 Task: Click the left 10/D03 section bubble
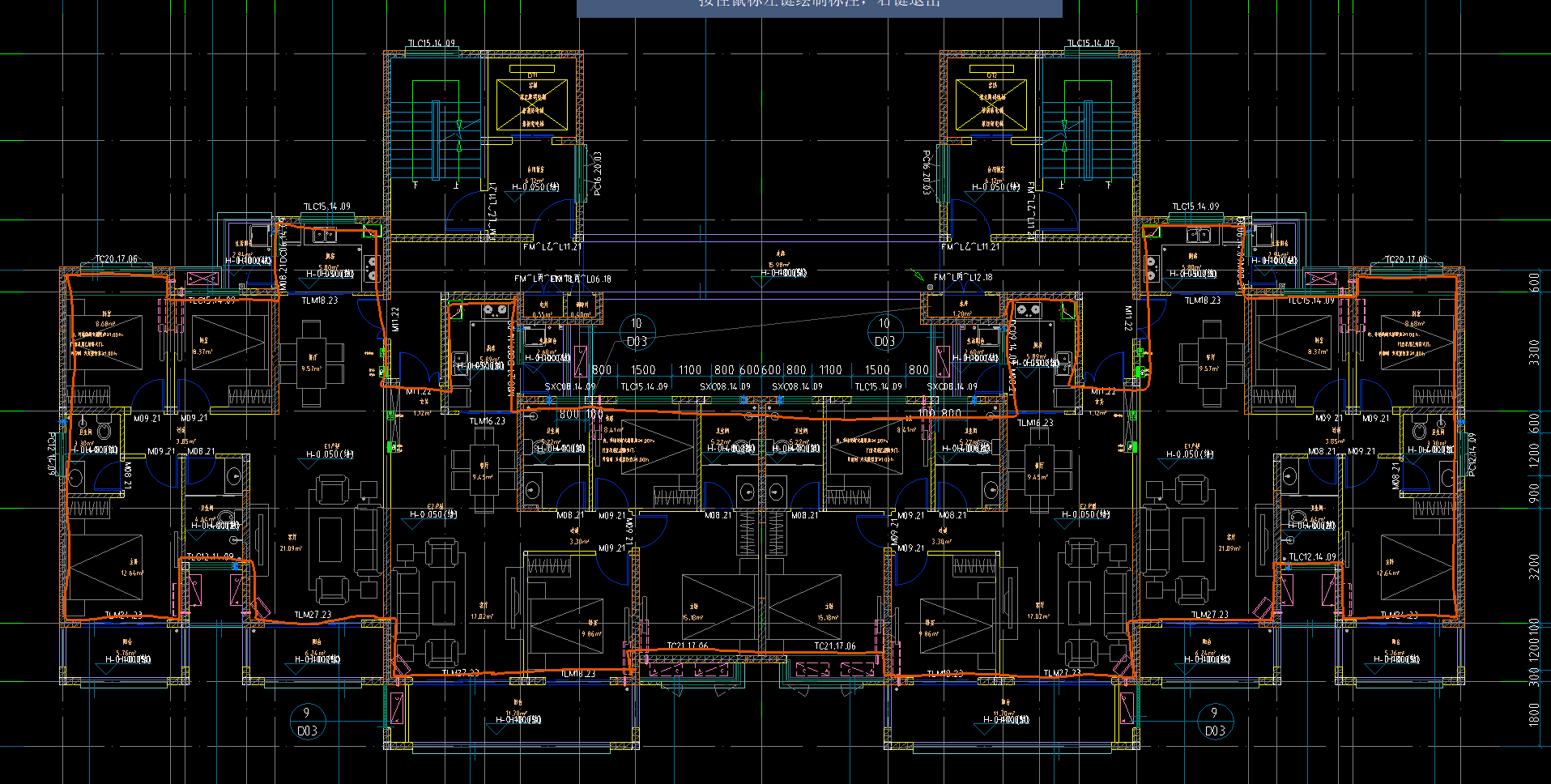tap(637, 332)
